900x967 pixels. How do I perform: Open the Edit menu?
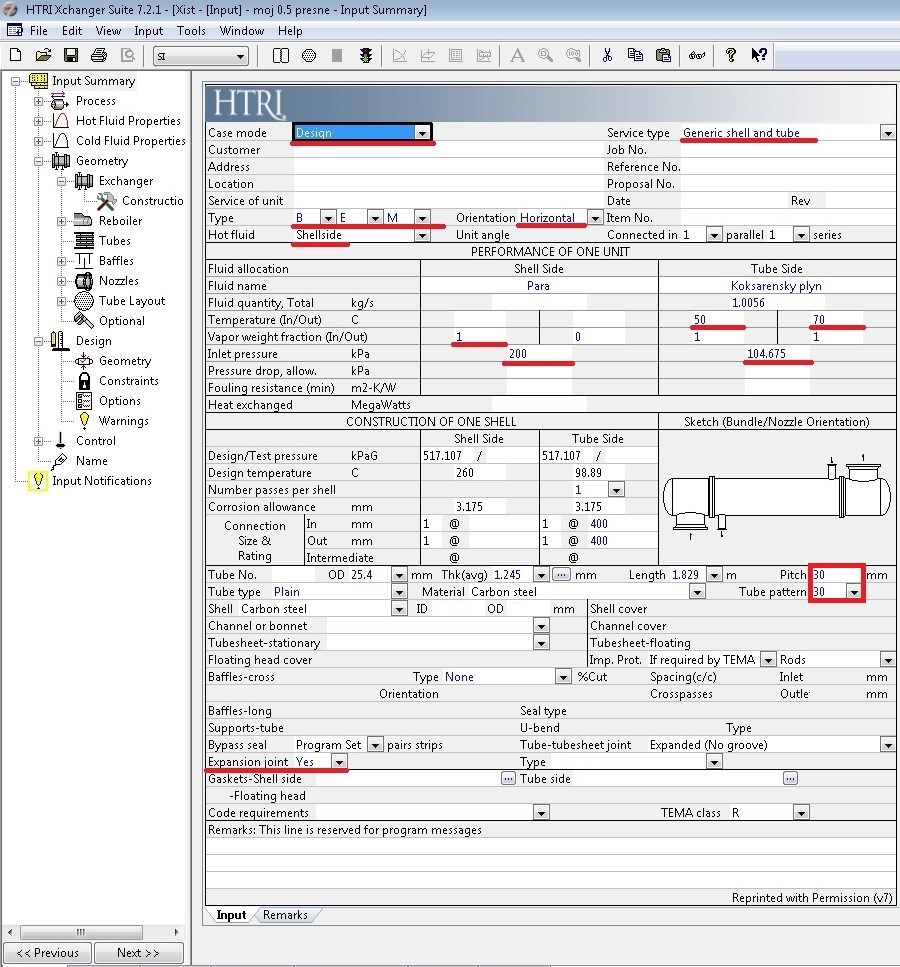pos(72,31)
